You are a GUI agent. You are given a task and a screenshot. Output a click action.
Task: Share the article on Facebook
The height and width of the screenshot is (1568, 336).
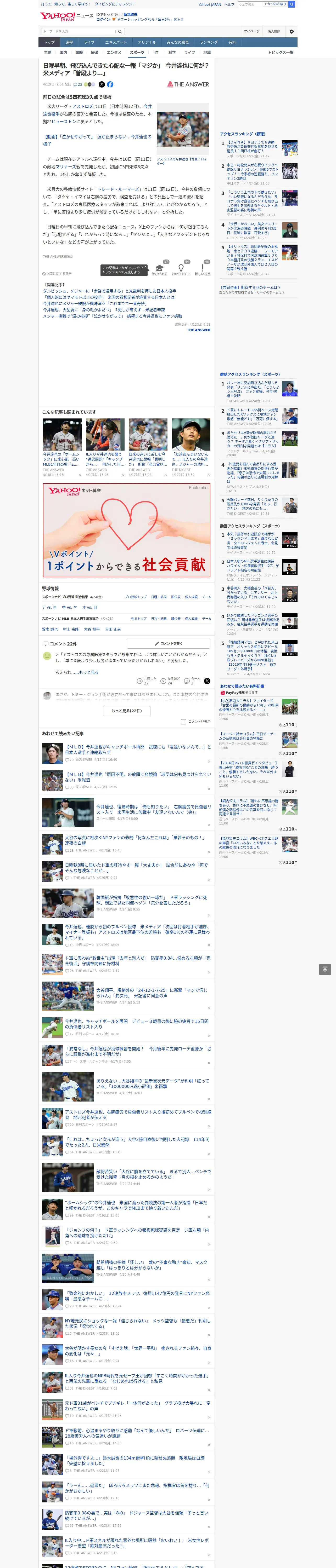click(x=110, y=85)
